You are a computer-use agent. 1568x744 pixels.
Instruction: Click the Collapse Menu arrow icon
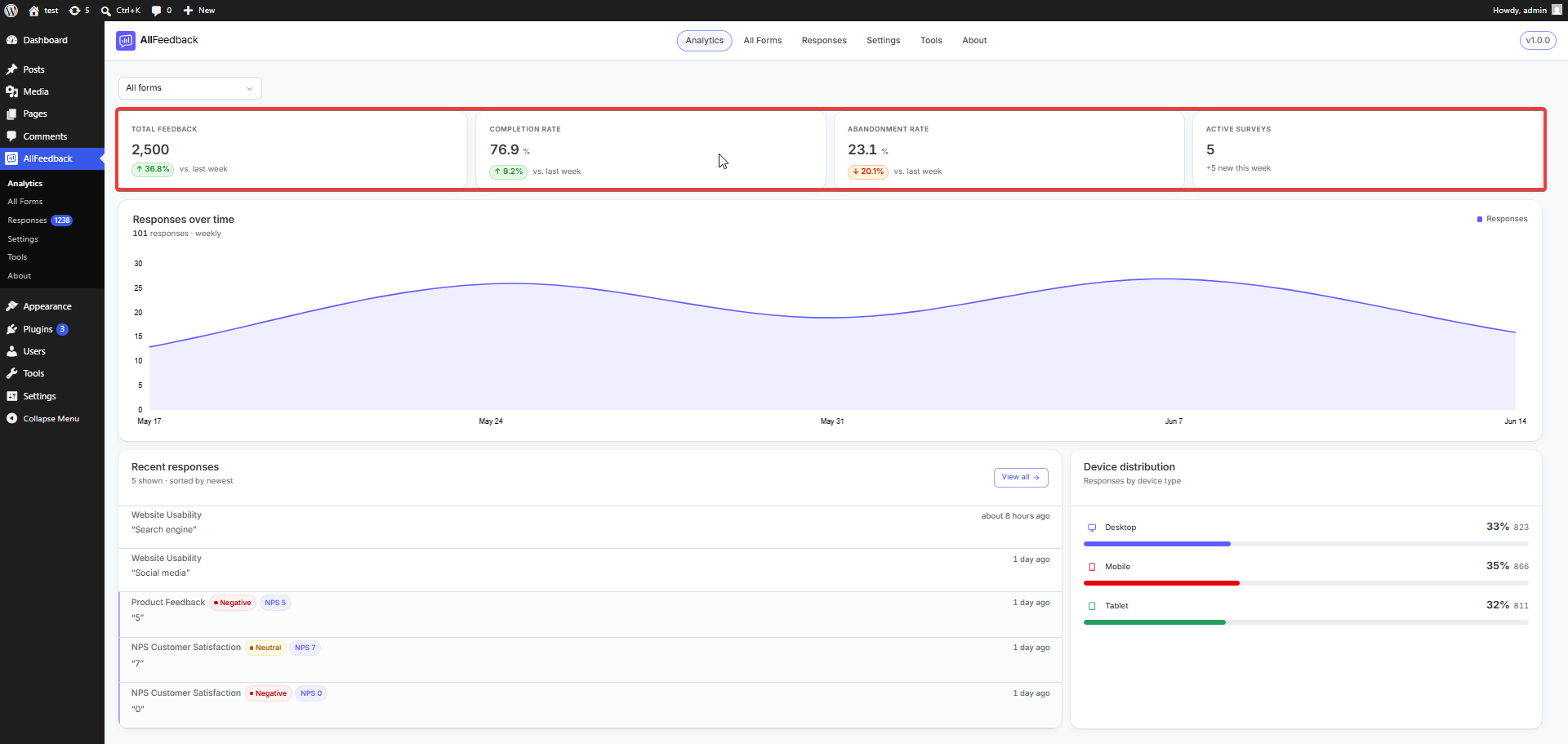tap(11, 418)
